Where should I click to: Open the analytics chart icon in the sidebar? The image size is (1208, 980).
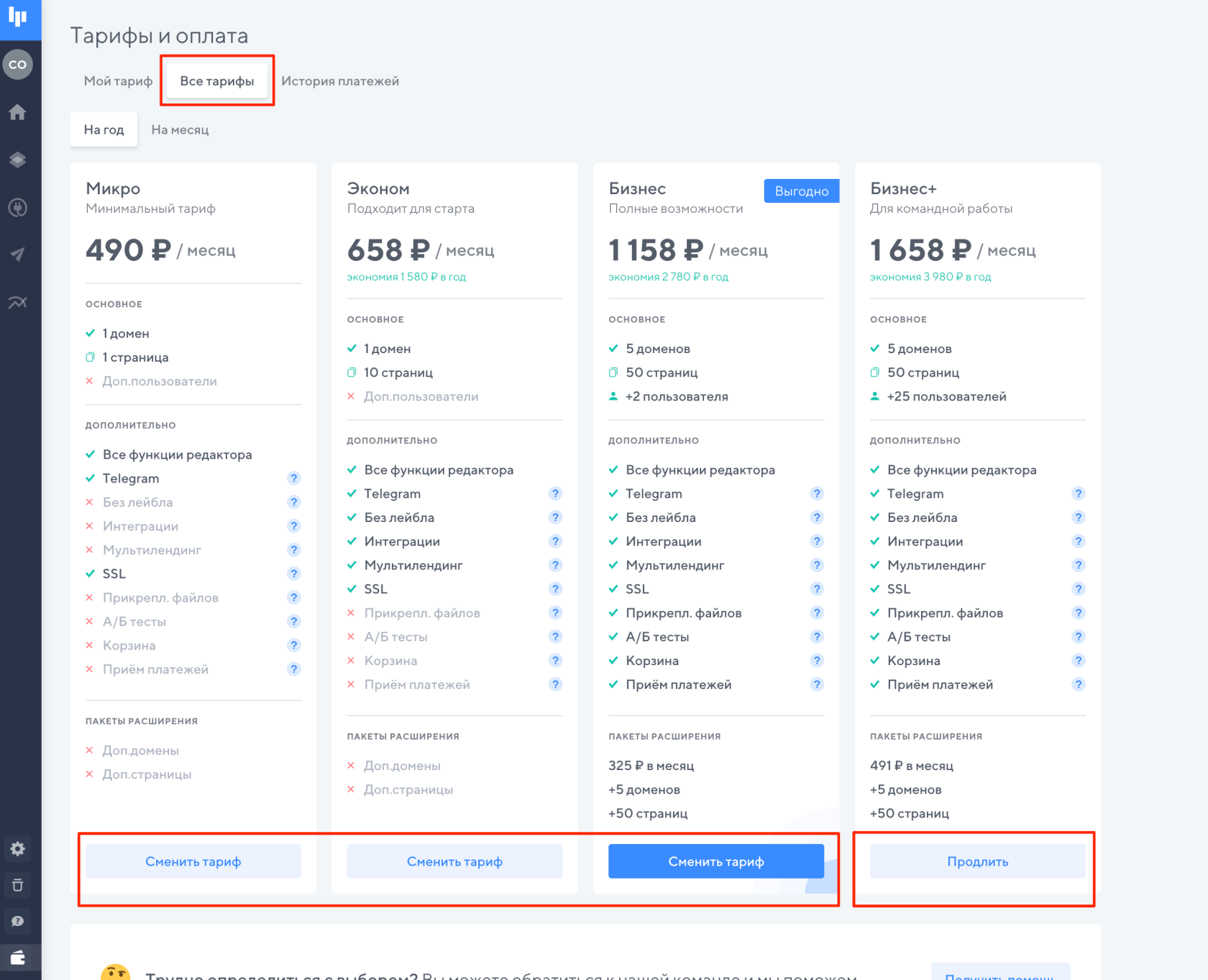click(x=18, y=302)
